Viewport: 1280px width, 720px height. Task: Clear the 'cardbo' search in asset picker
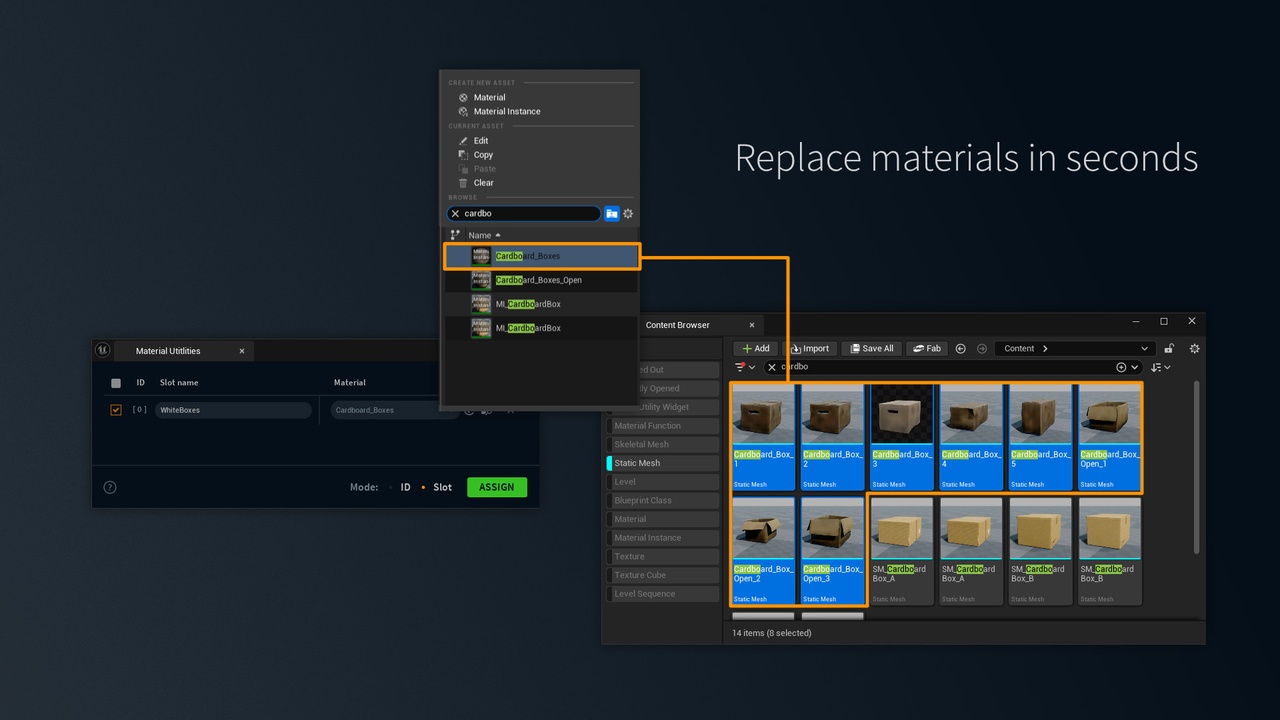tap(455, 214)
